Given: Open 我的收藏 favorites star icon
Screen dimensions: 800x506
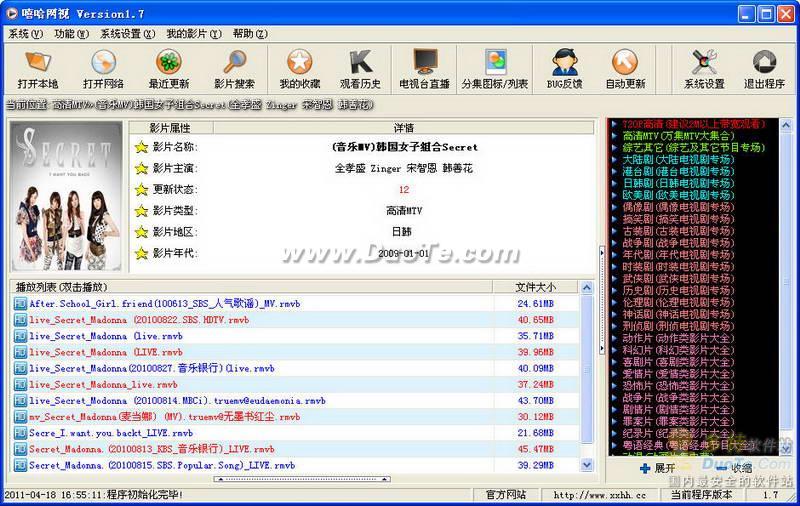Looking at the screenshot, I should 299,62.
